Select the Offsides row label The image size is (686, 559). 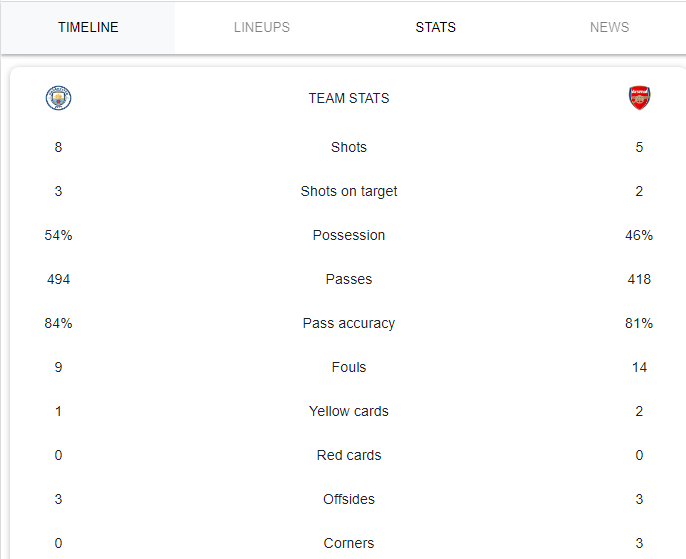click(x=349, y=499)
